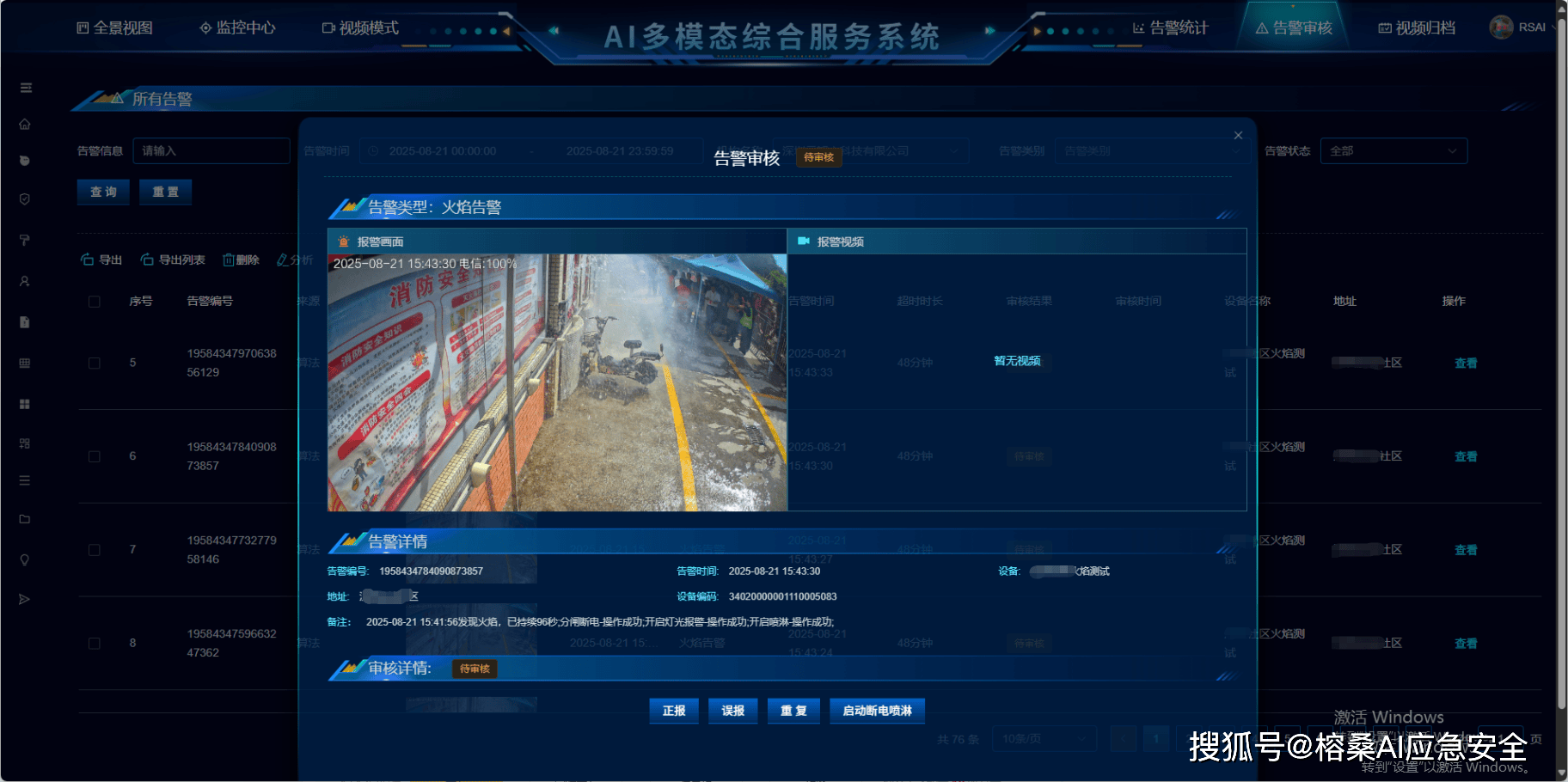Viewport: 1568px width, 782px height.
Task: Collapse the sidebar with the hamburger menu icon
Action: point(26,88)
